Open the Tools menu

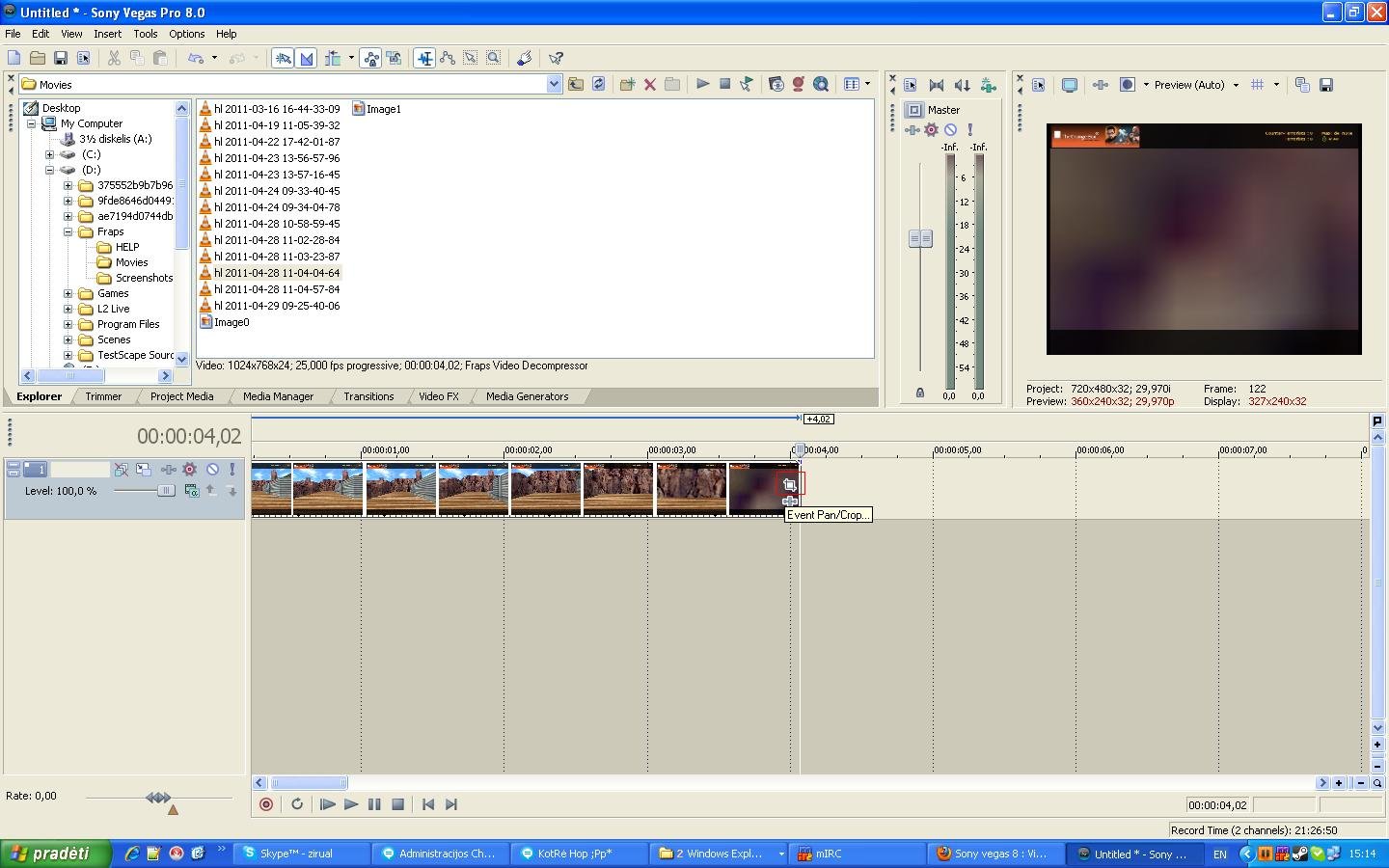click(x=145, y=34)
